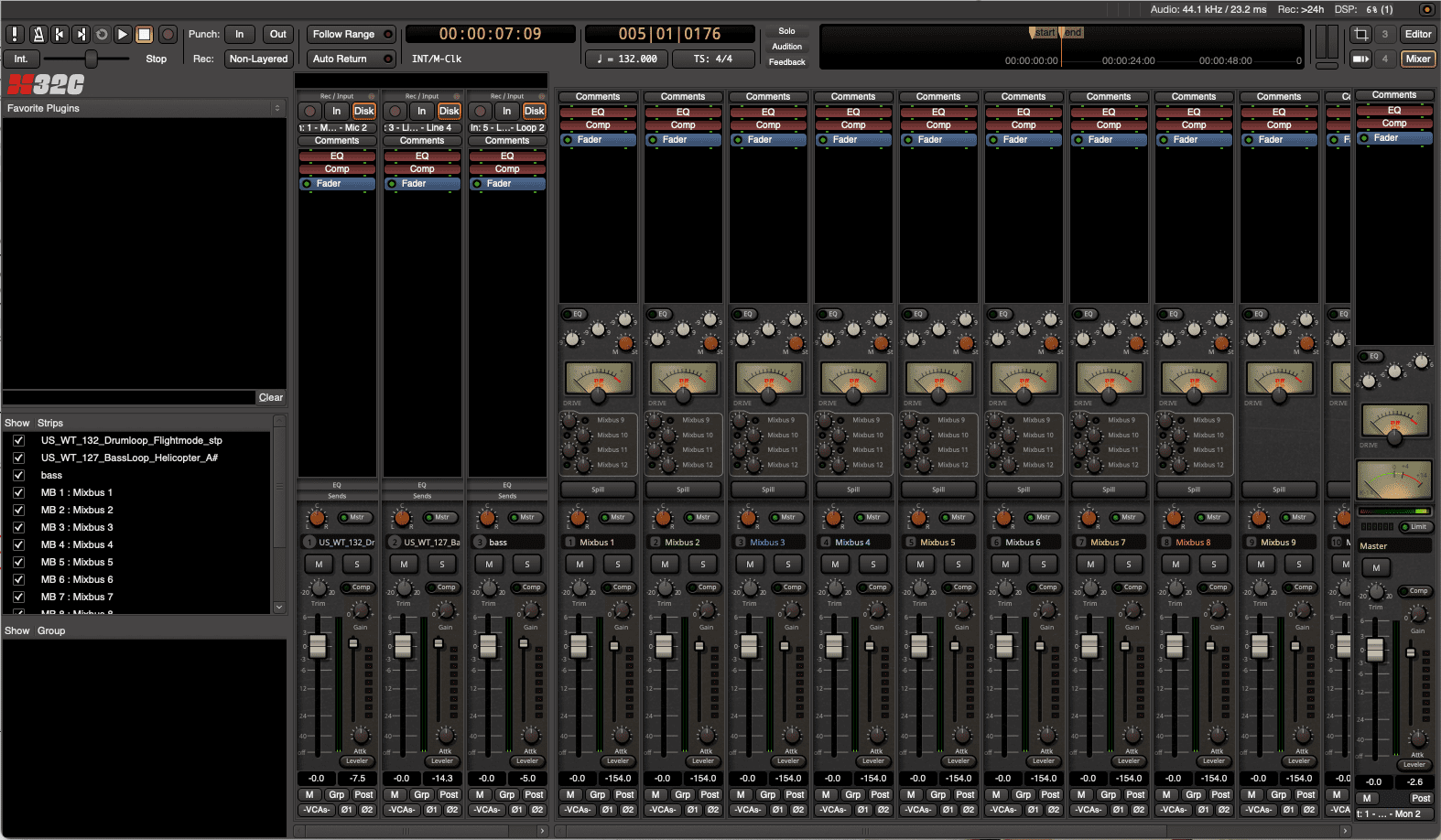Uncheck bass strip visibility checkbox
This screenshot has width=1441, height=840.
click(x=18, y=475)
